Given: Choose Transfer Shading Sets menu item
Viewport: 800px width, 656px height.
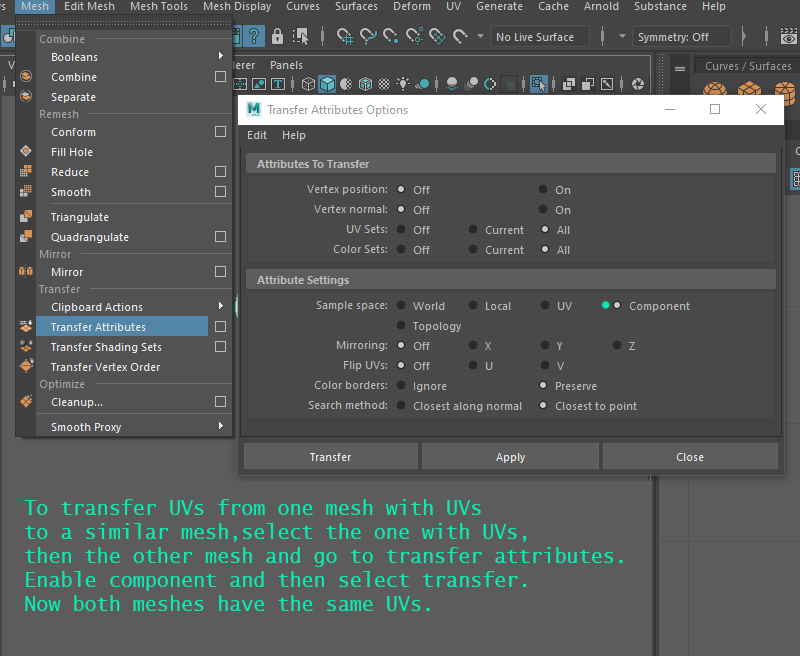Looking at the screenshot, I should click(106, 347).
